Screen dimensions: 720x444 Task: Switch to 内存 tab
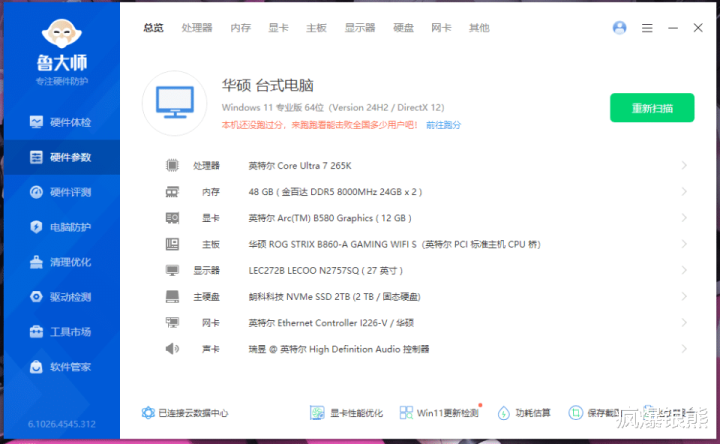pyautogui.click(x=241, y=28)
